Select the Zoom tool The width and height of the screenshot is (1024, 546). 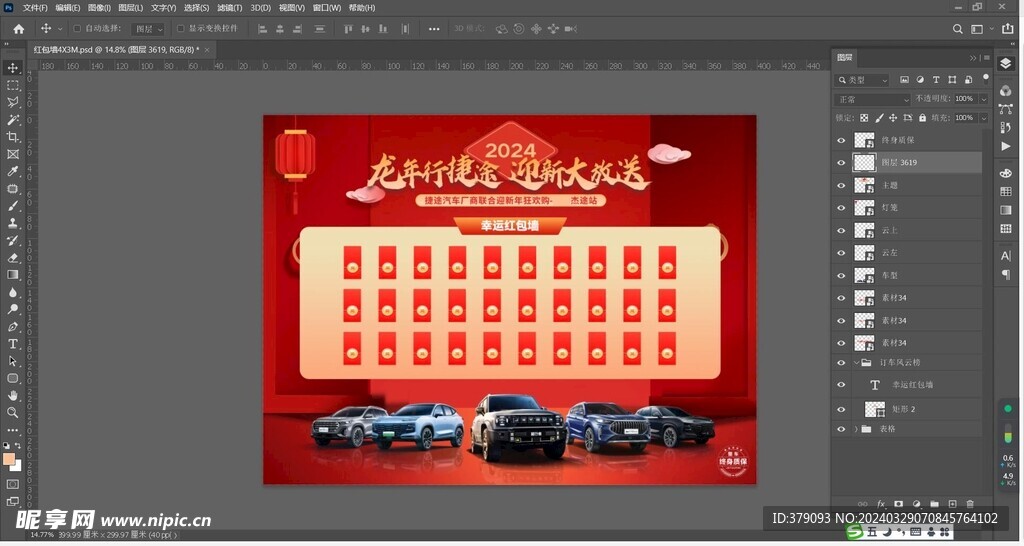[x=12, y=413]
